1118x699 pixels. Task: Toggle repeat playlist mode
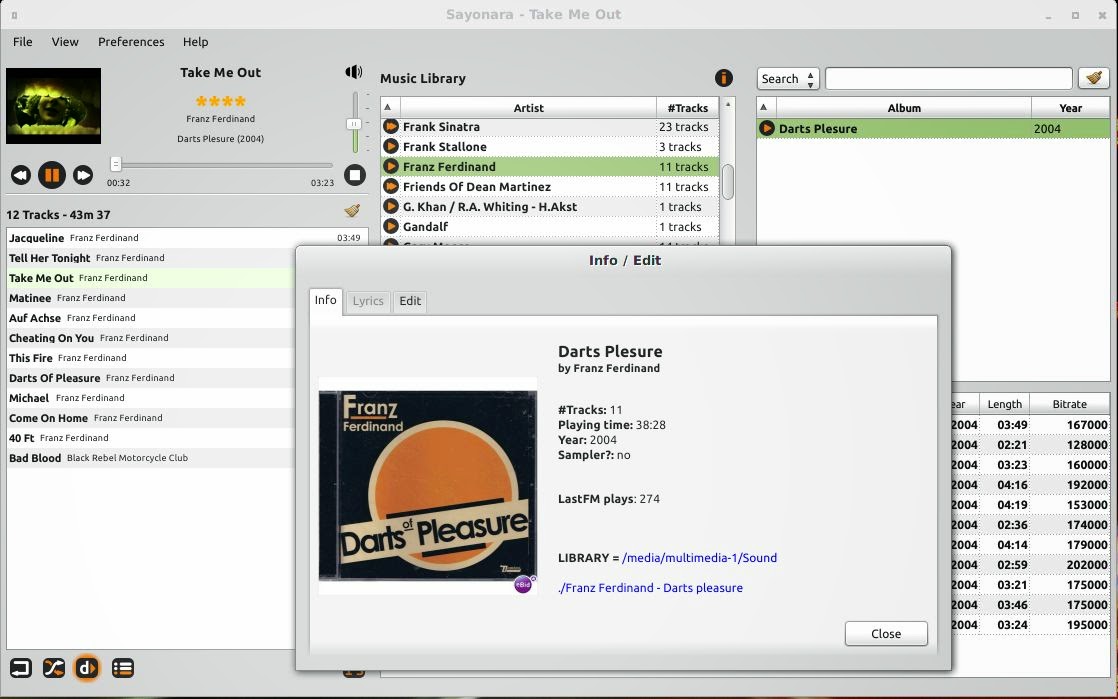point(21,668)
